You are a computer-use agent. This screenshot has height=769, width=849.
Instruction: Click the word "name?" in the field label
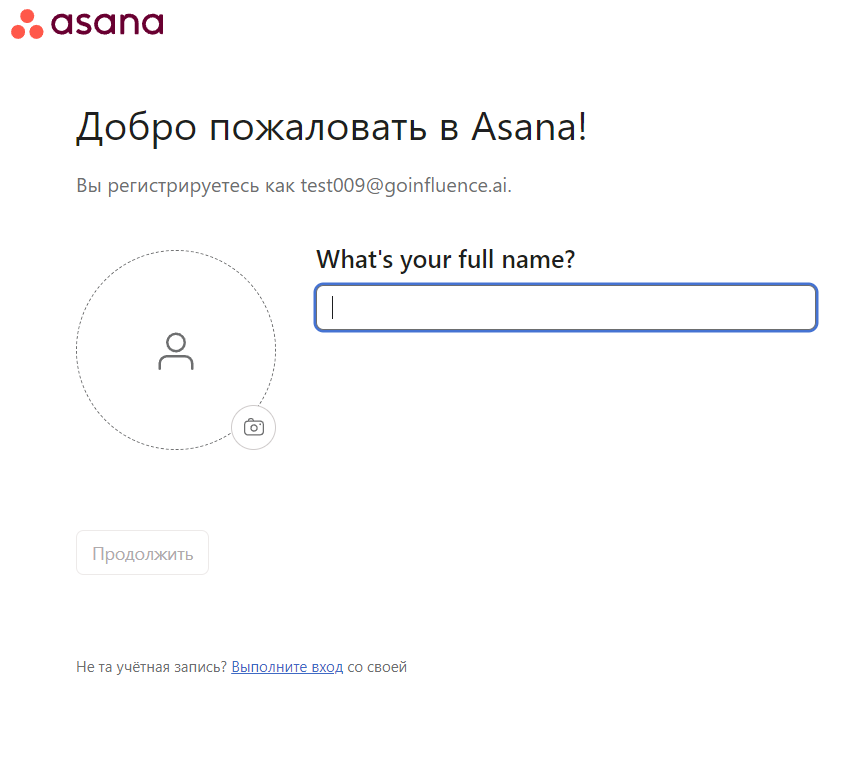tap(543, 260)
